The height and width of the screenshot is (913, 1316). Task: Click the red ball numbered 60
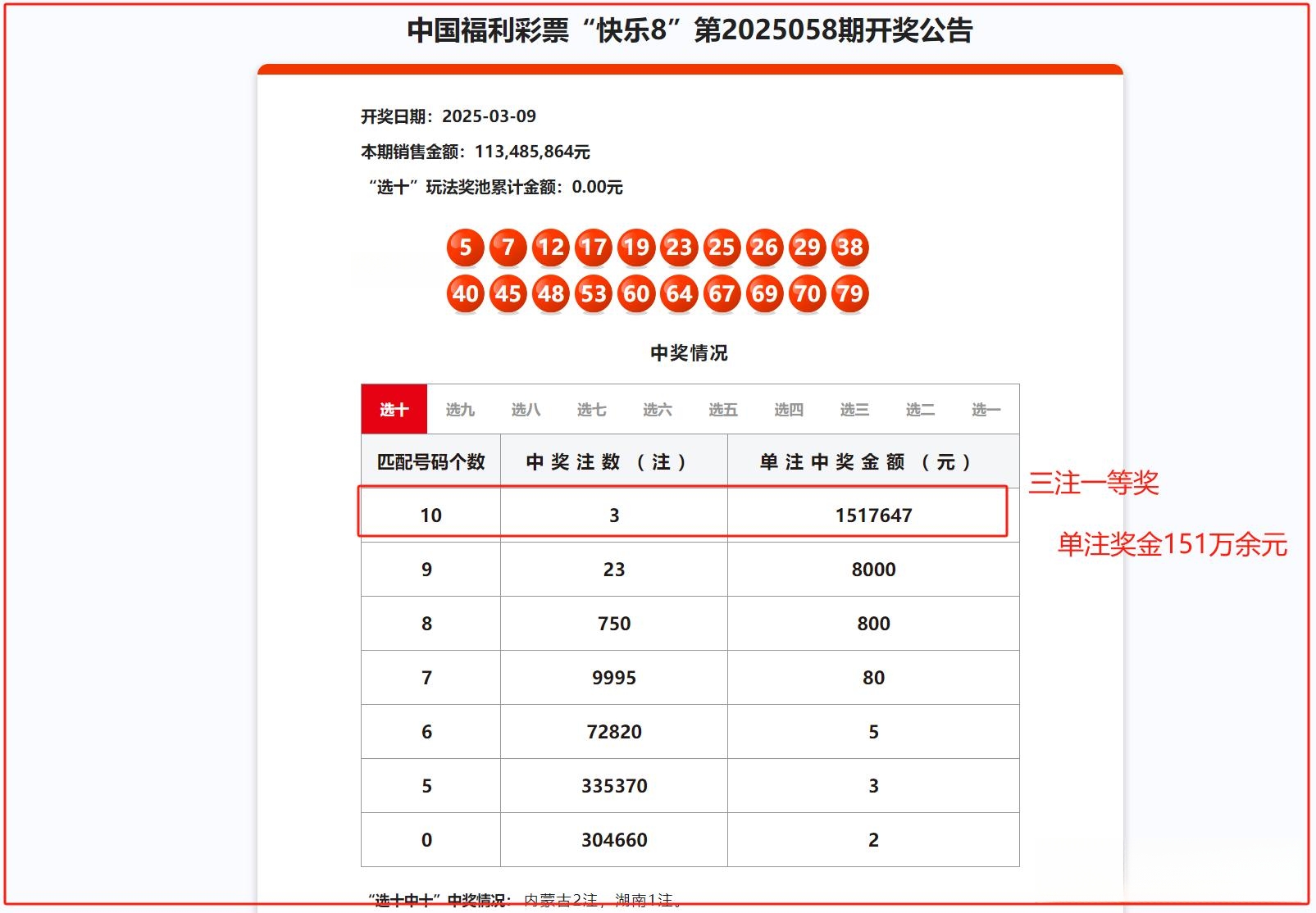coord(636,293)
